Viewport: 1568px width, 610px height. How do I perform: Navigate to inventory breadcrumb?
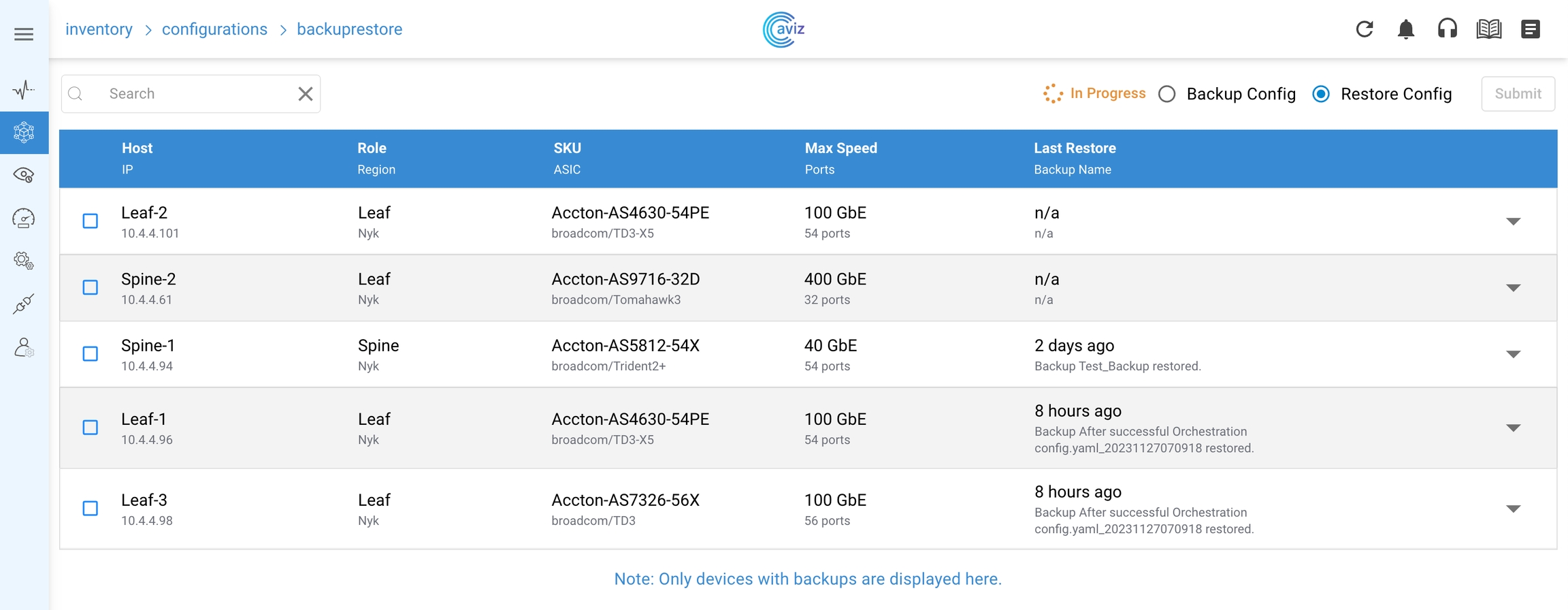[99, 29]
